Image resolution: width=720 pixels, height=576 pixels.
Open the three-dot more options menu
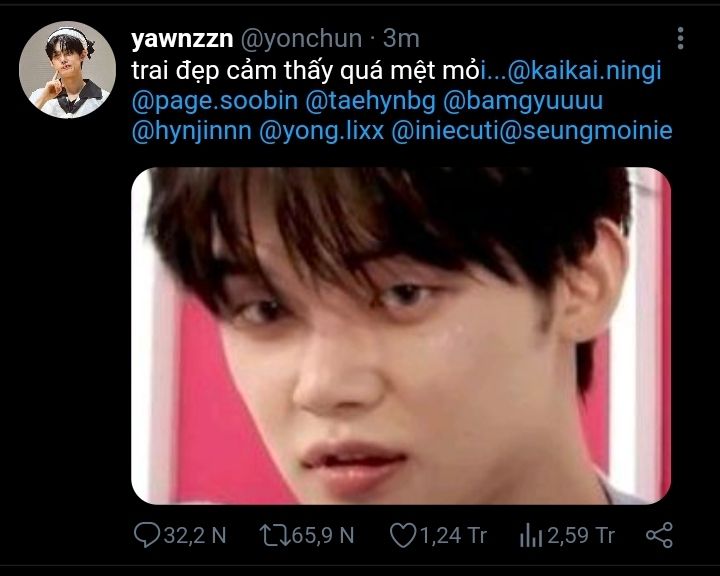point(681,39)
